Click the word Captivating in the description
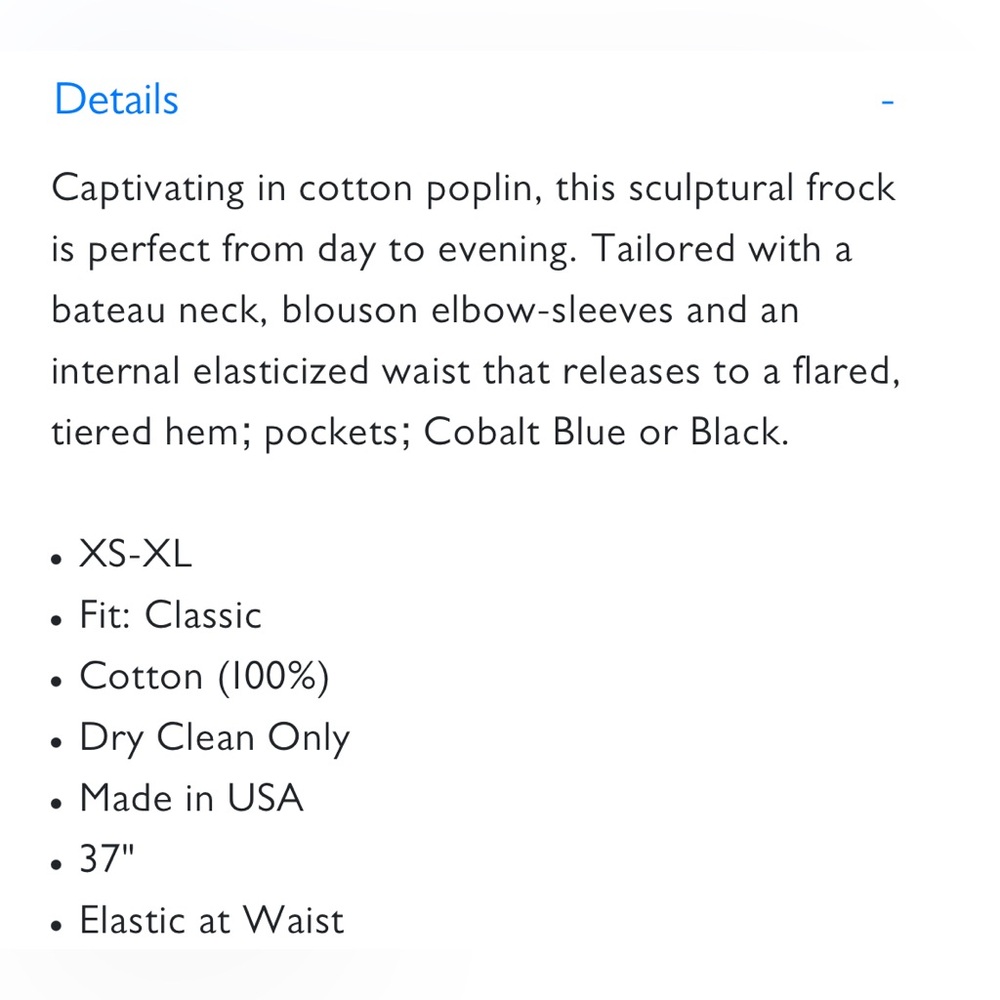The image size is (1000, 1000). pos(147,189)
